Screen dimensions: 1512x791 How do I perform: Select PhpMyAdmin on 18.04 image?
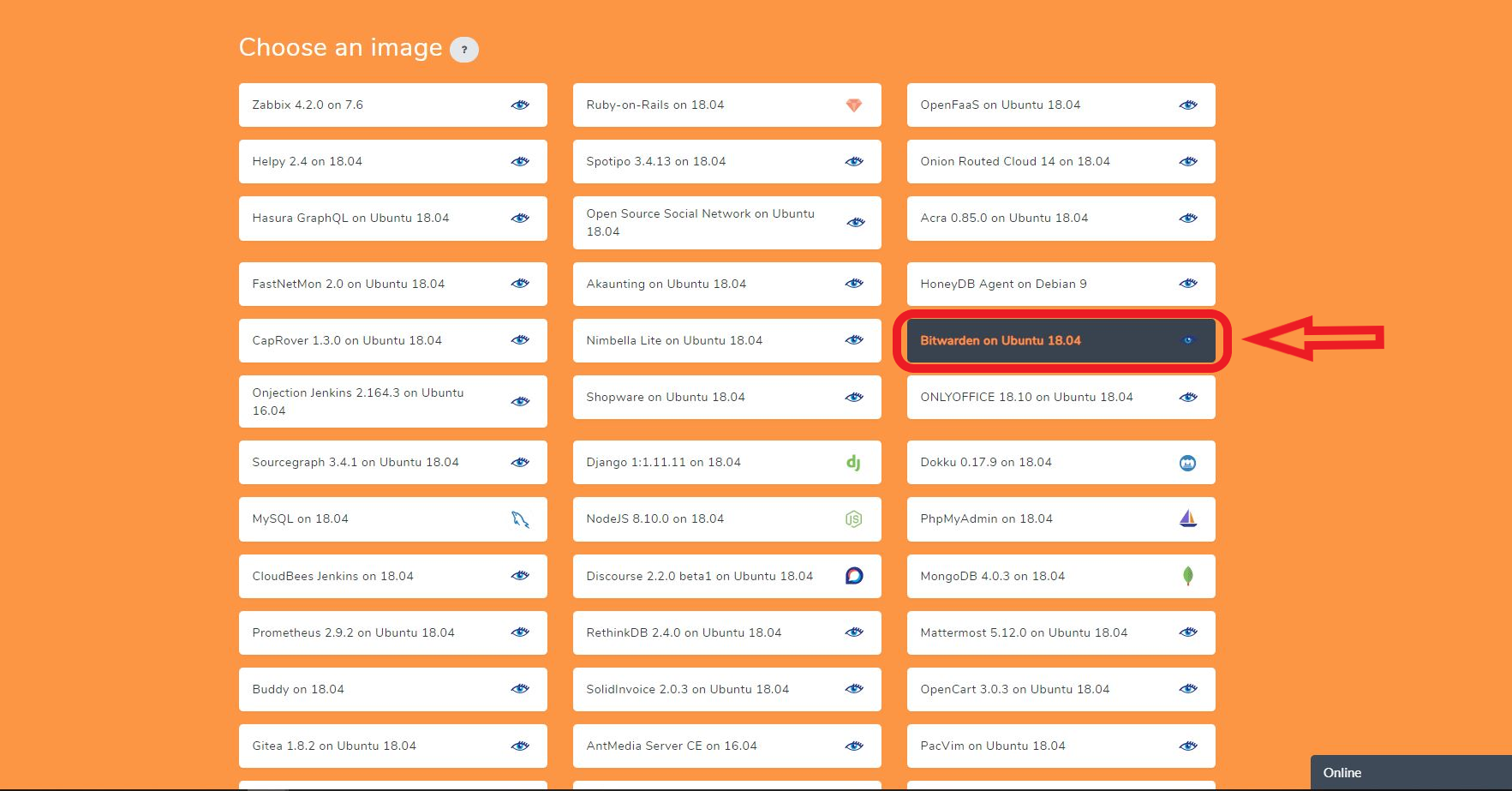click(1061, 519)
